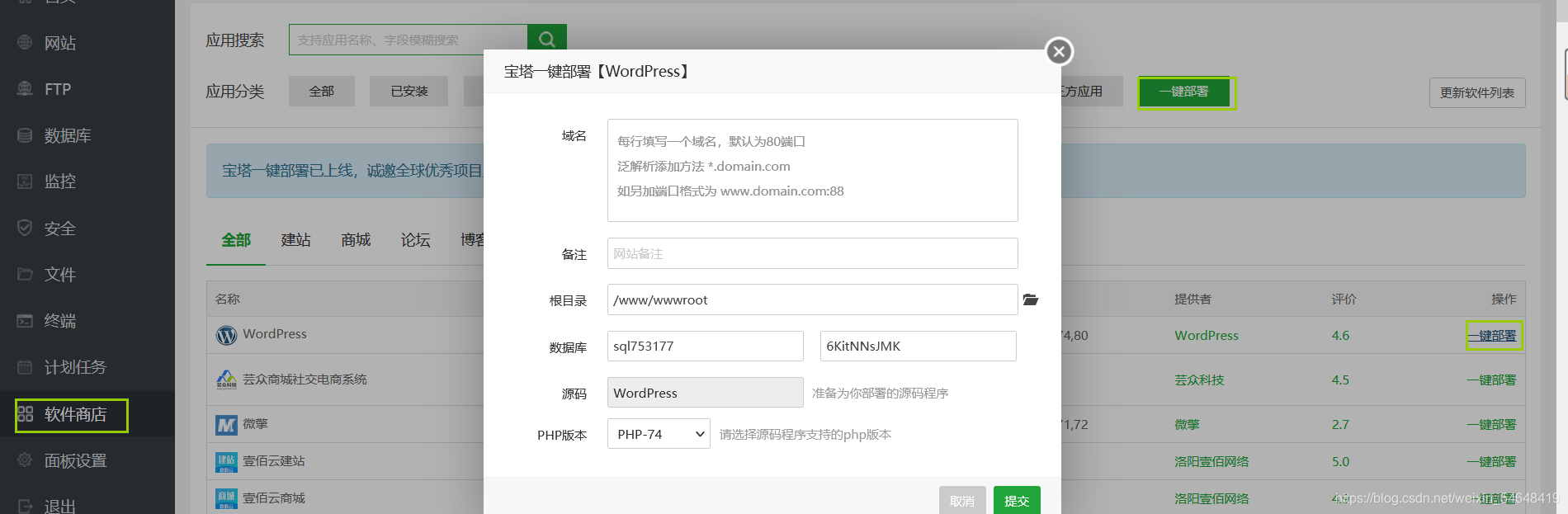Focus the database password field 6KitNNsJMK
Viewport: 1568px width, 514px height.
click(x=919, y=346)
